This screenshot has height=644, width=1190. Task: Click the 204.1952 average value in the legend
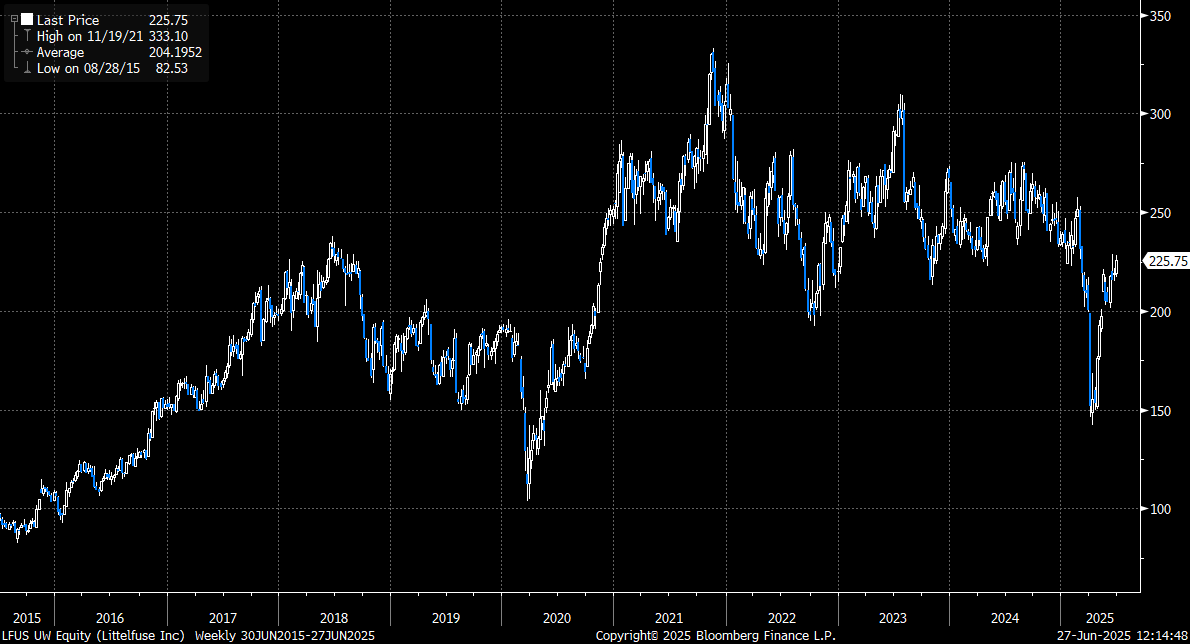point(175,52)
